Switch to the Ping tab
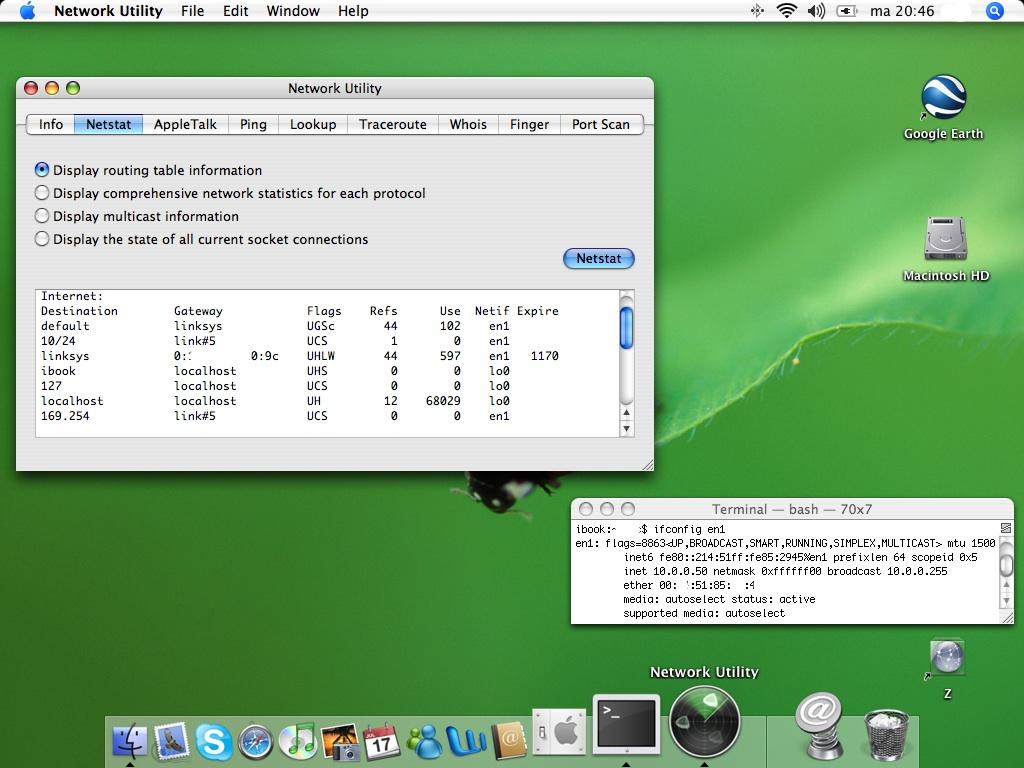 tap(253, 124)
